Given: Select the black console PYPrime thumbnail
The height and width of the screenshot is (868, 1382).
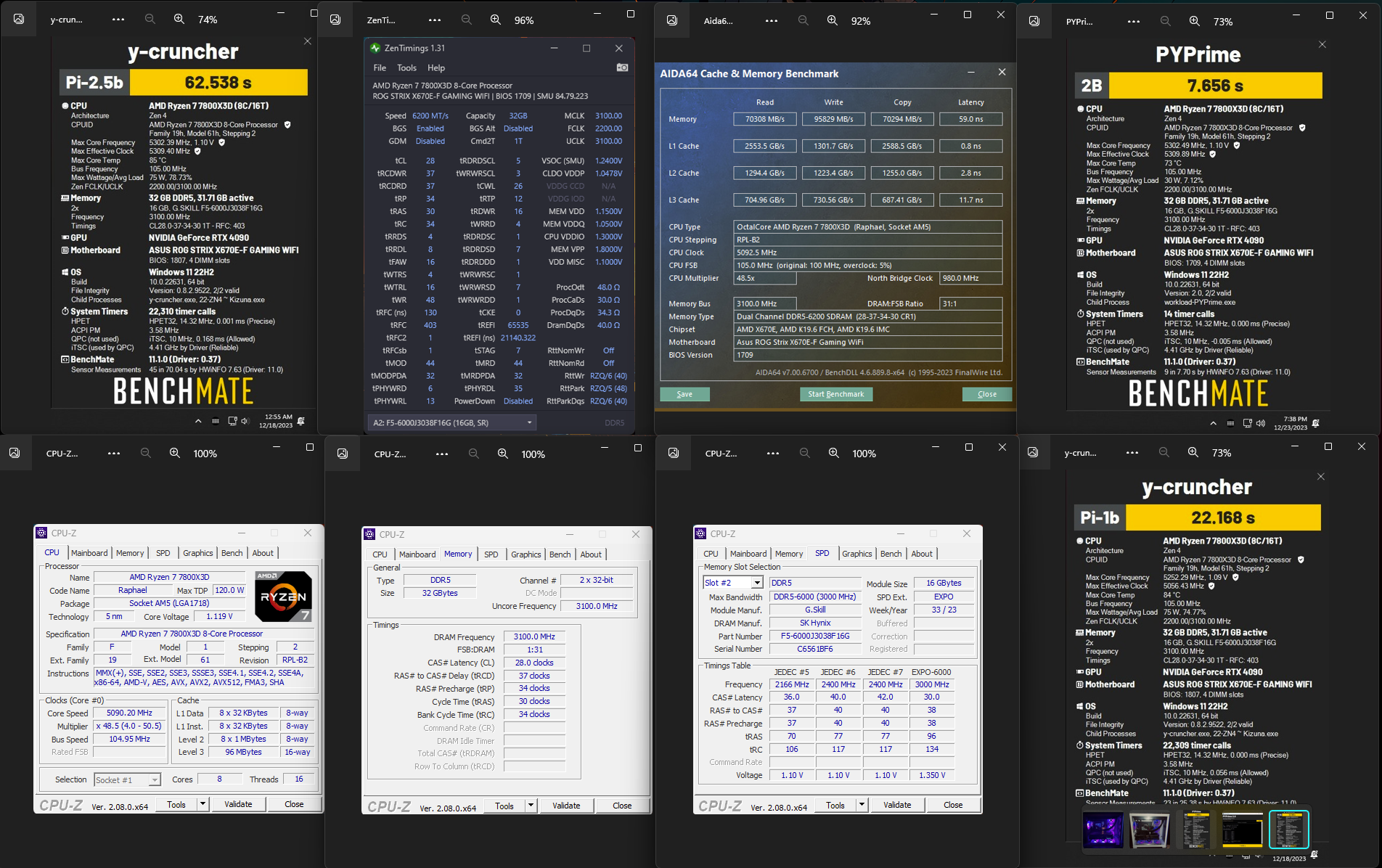Looking at the screenshot, I should point(1242,830).
